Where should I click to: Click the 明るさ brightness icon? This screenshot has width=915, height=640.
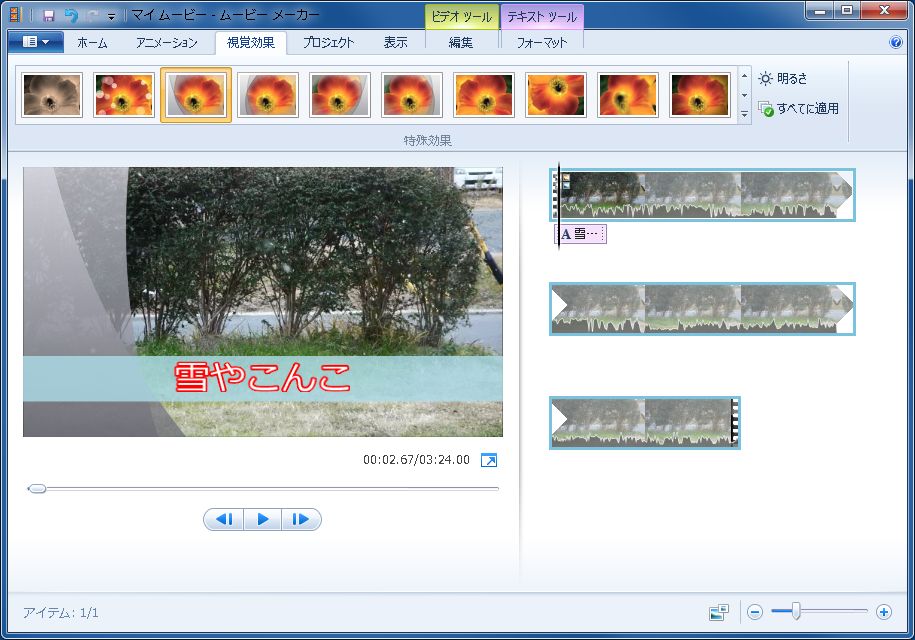(x=765, y=78)
